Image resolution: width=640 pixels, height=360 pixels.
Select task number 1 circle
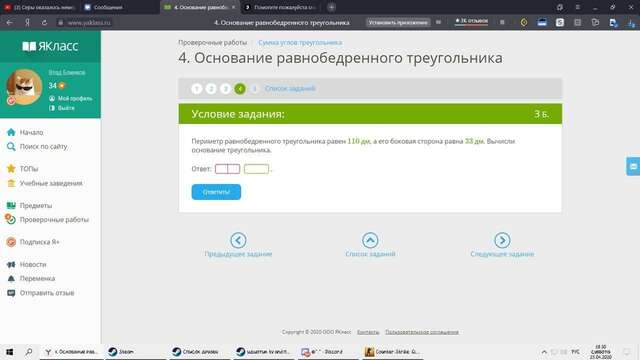coord(197,89)
